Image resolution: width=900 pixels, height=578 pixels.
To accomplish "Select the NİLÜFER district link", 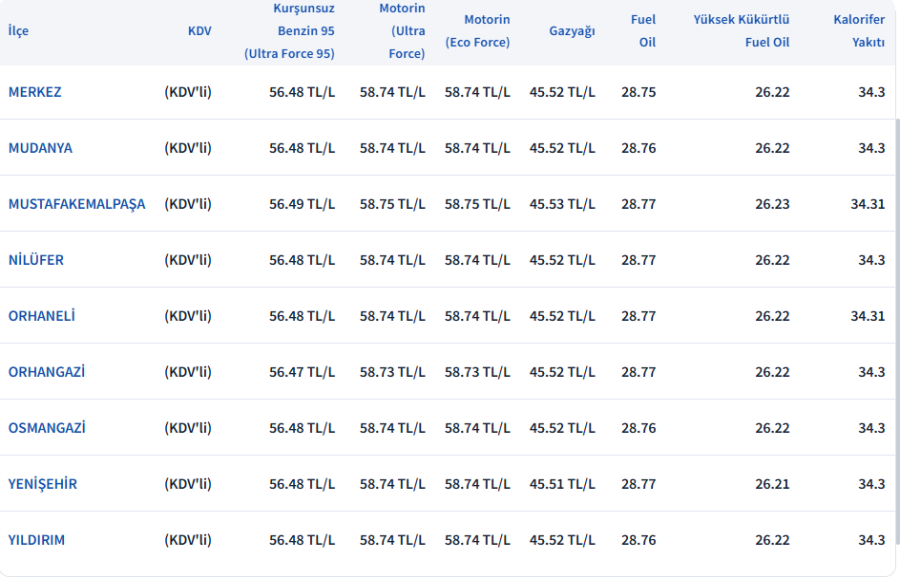I will 36,260.
